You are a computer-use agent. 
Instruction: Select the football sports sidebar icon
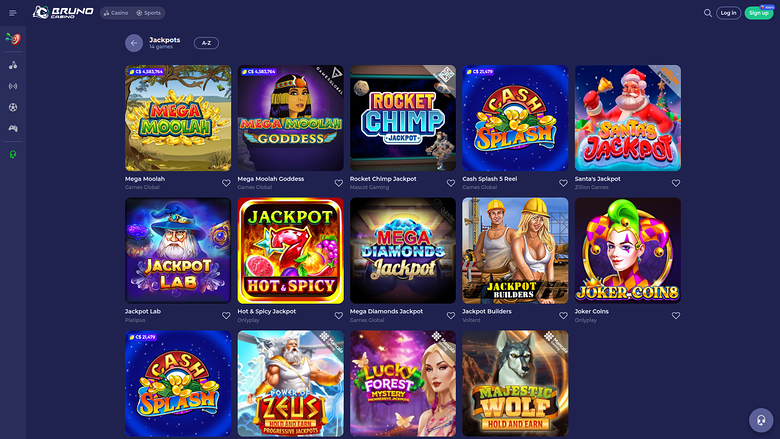(x=13, y=107)
